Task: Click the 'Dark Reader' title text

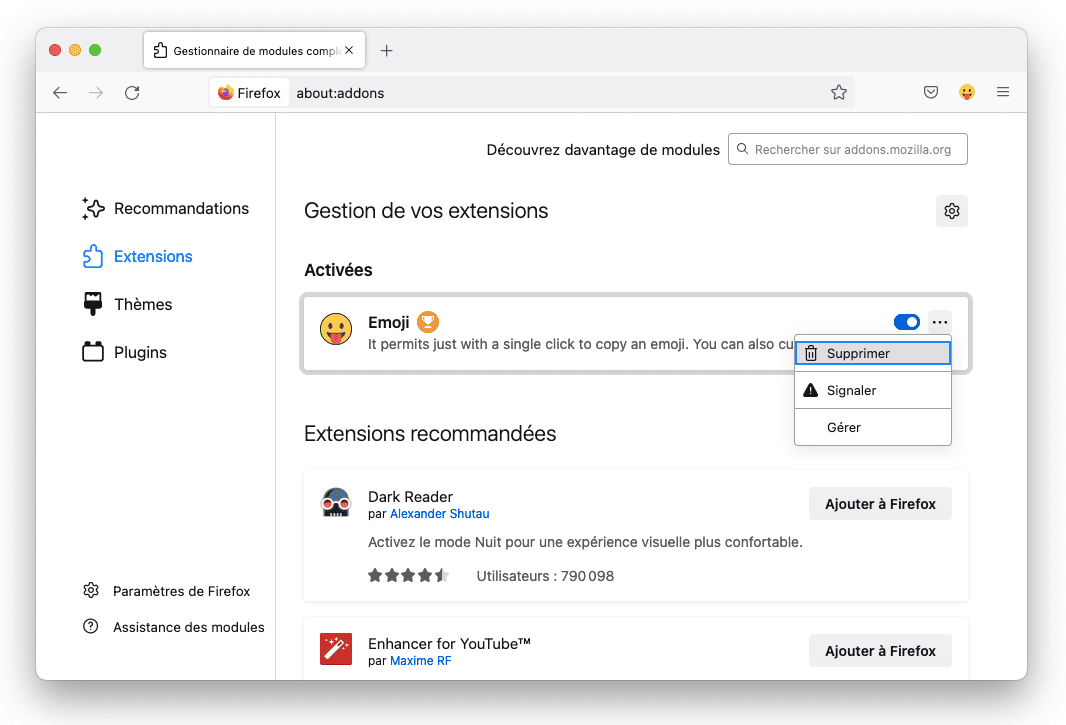Action: point(411,496)
